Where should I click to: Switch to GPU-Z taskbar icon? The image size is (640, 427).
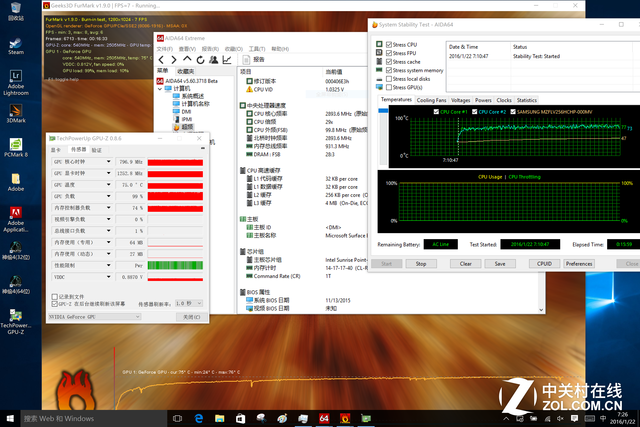[366, 418]
